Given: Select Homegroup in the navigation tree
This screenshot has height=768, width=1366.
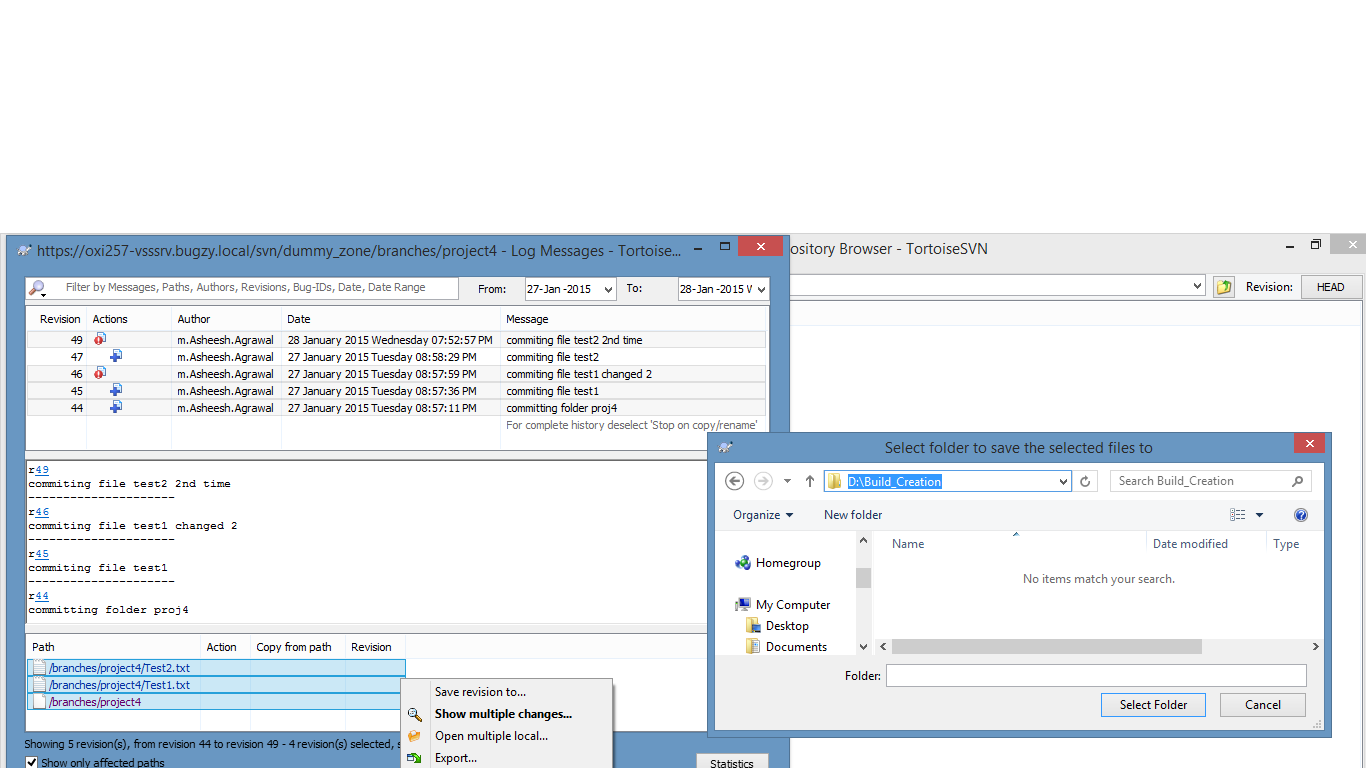Looking at the screenshot, I should [788, 563].
